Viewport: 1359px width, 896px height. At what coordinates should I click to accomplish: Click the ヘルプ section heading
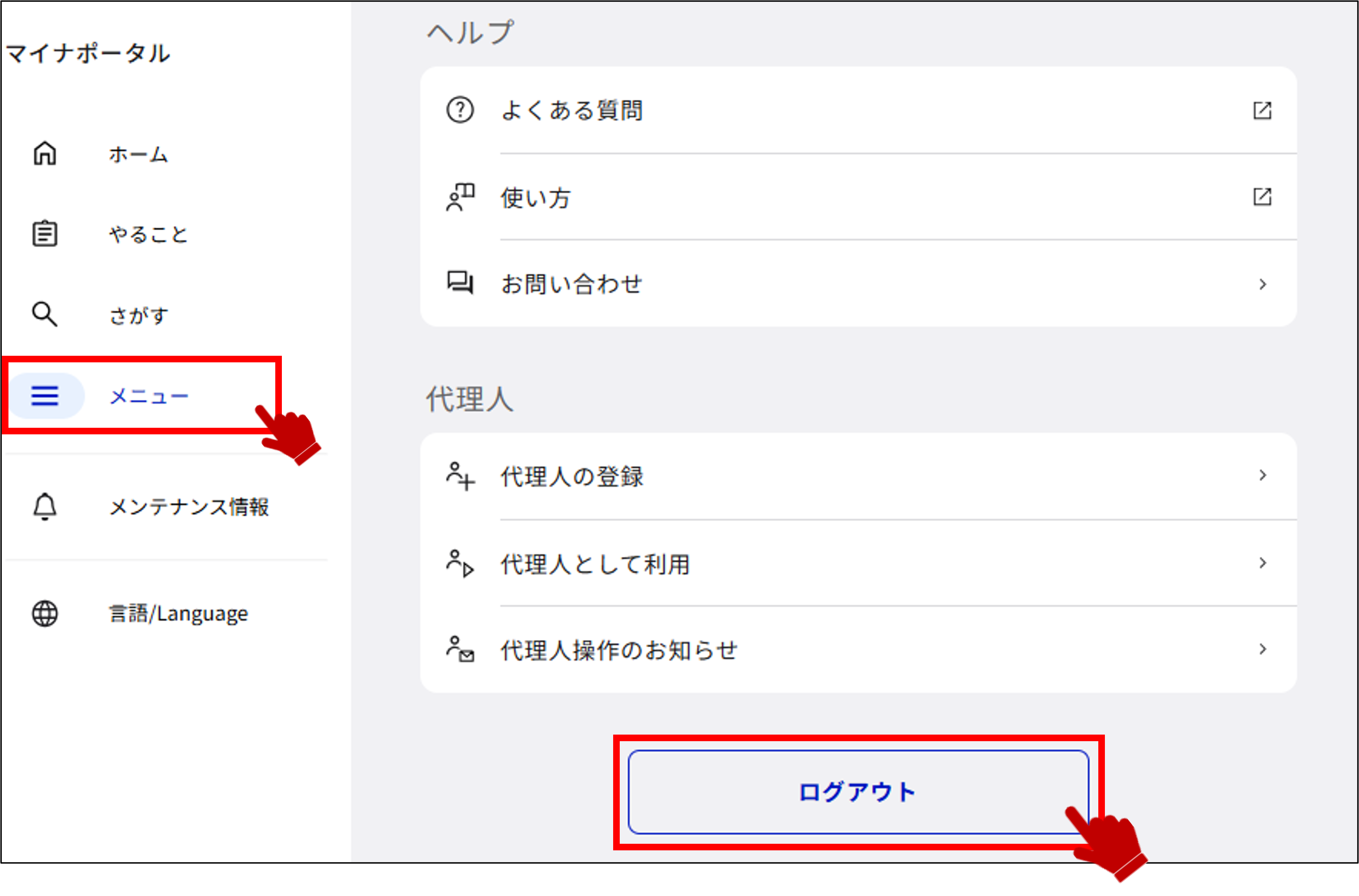point(471,32)
